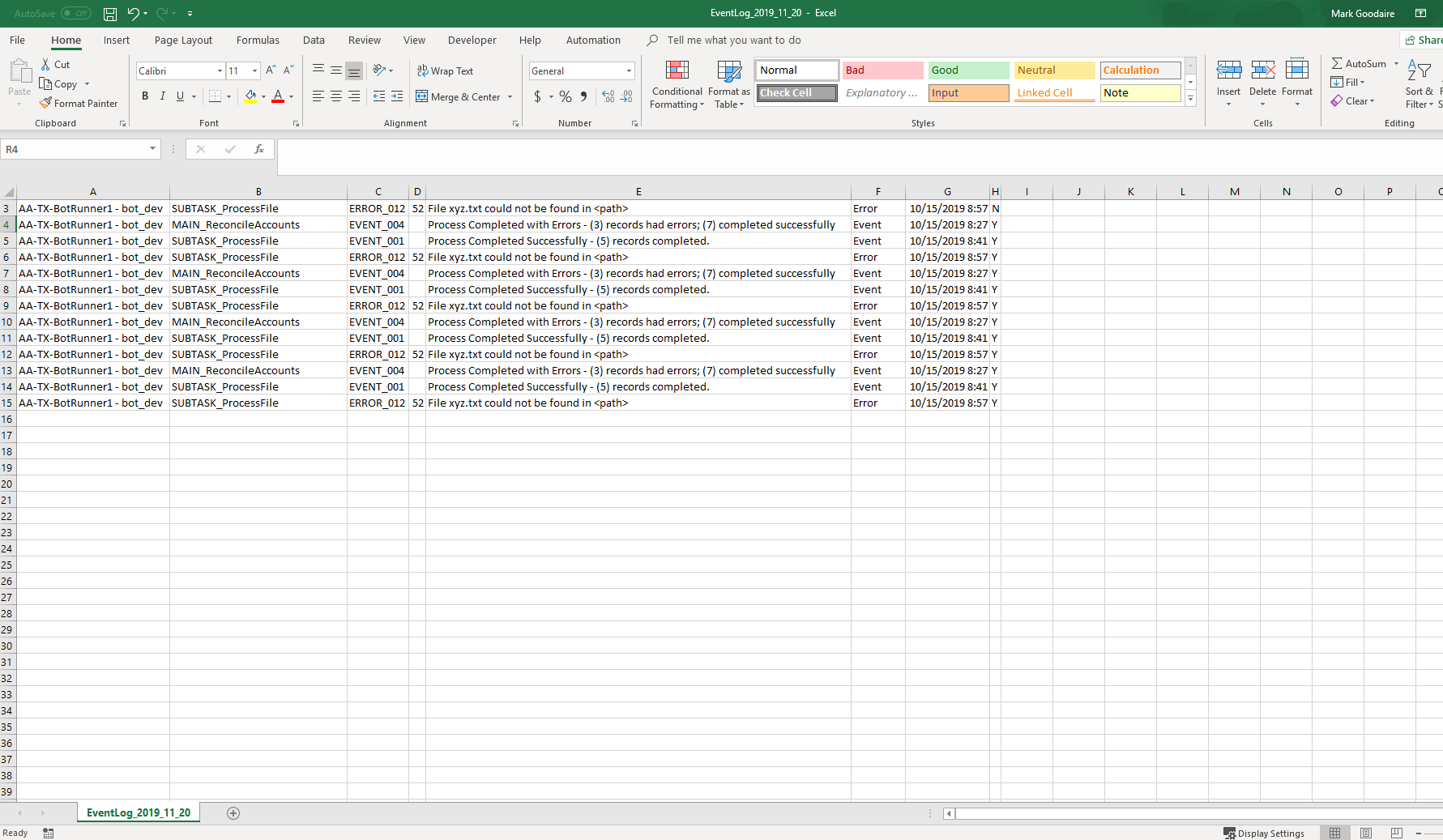Click the Percent Style icon

565,96
